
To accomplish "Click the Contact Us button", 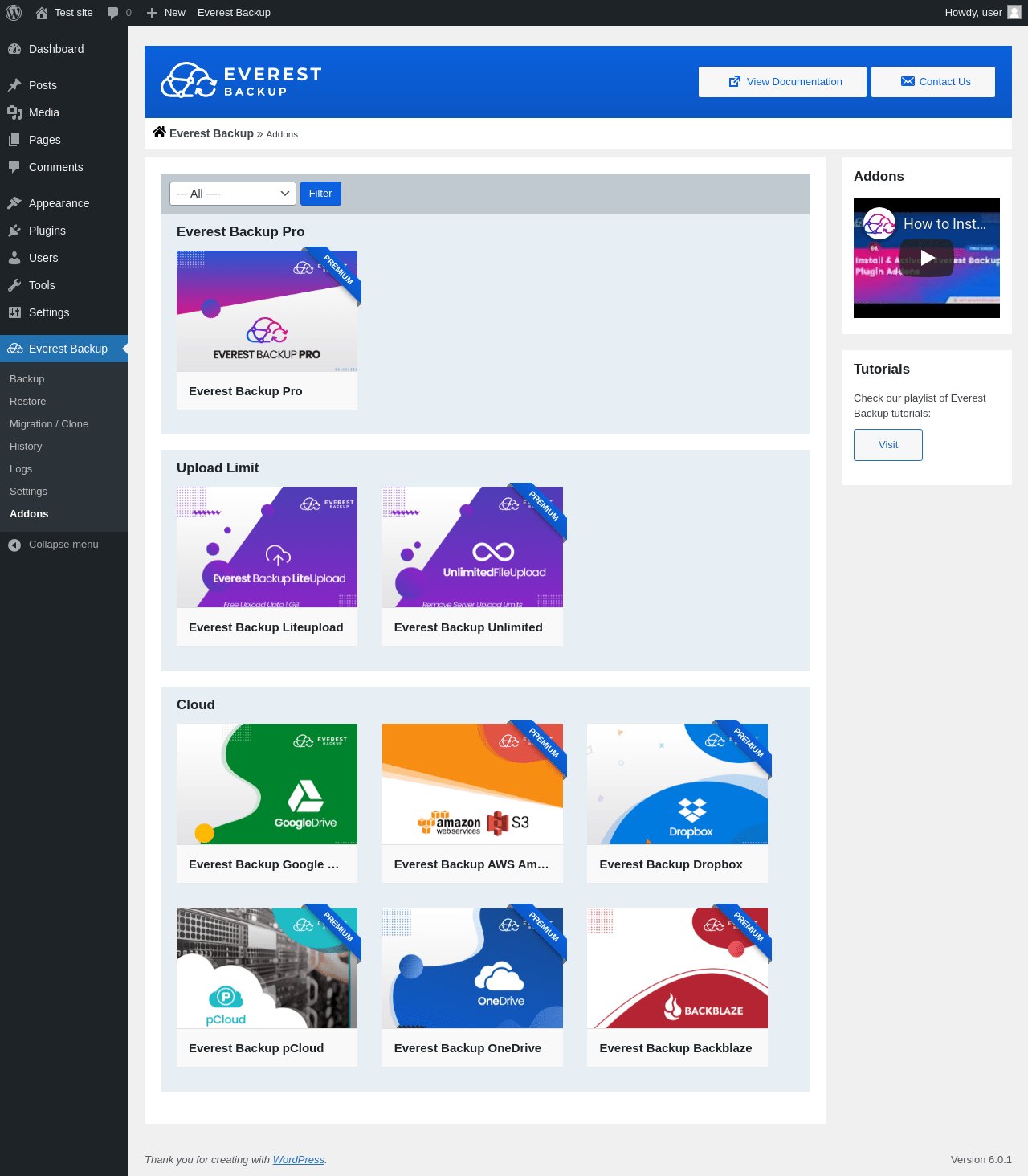I will point(933,82).
